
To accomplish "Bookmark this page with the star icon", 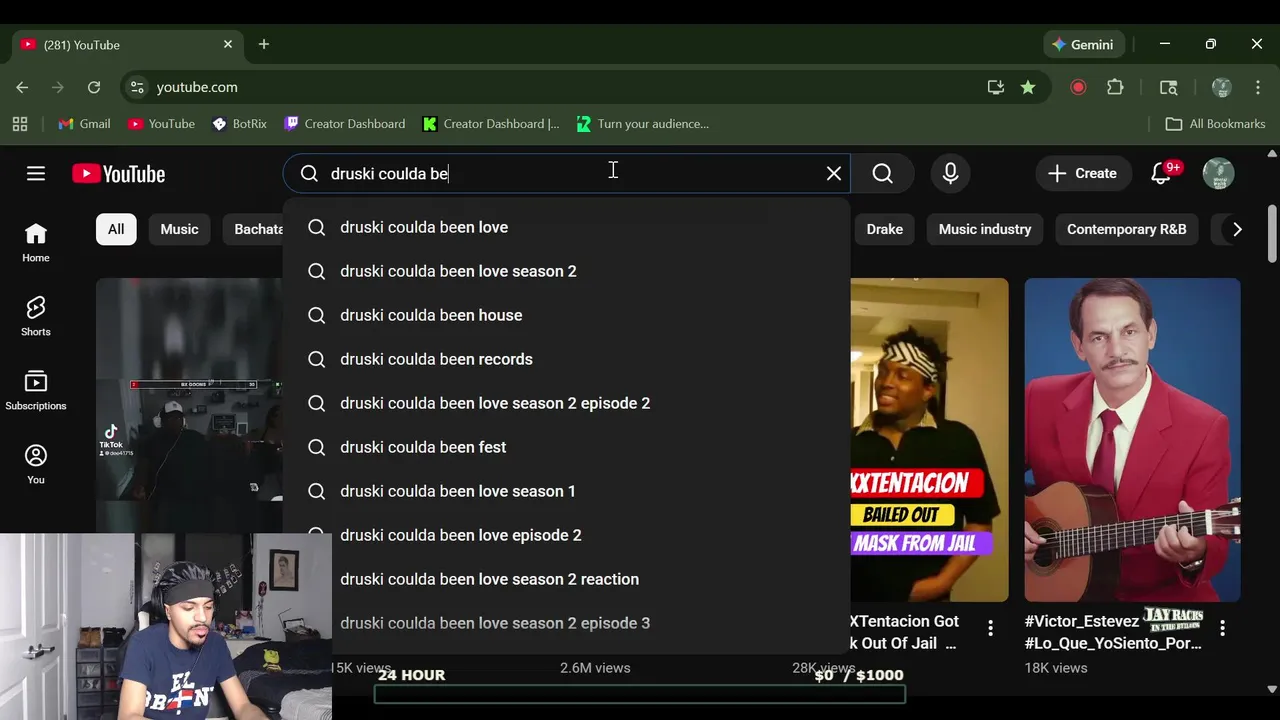I will [1028, 87].
